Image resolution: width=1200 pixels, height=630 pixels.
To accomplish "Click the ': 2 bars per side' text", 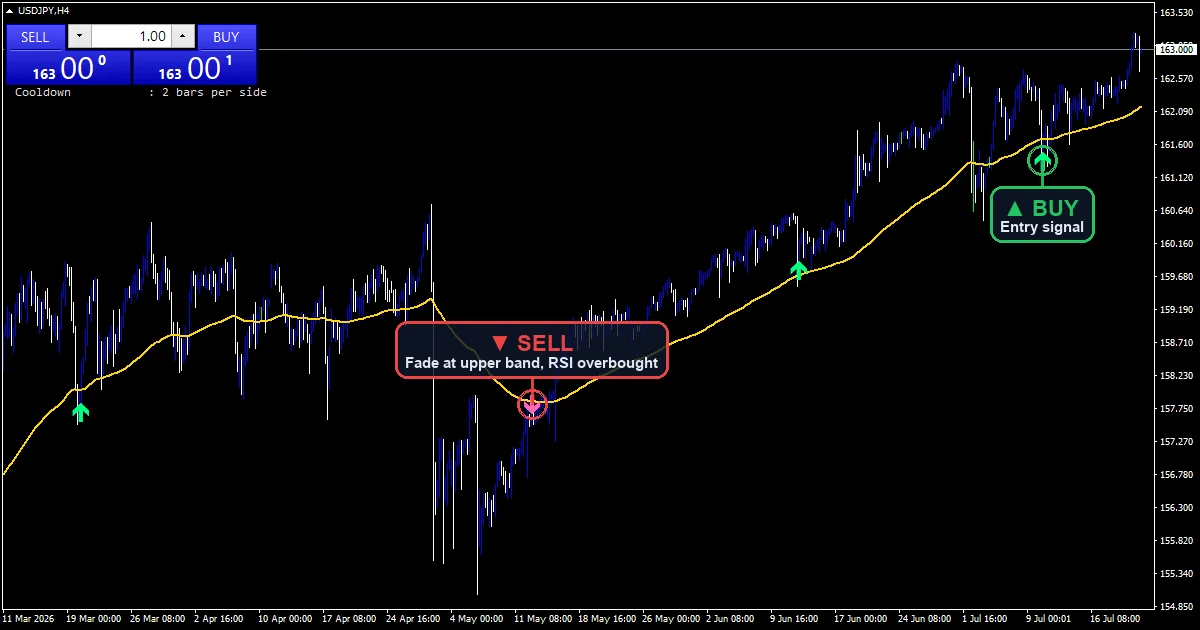I will point(207,92).
